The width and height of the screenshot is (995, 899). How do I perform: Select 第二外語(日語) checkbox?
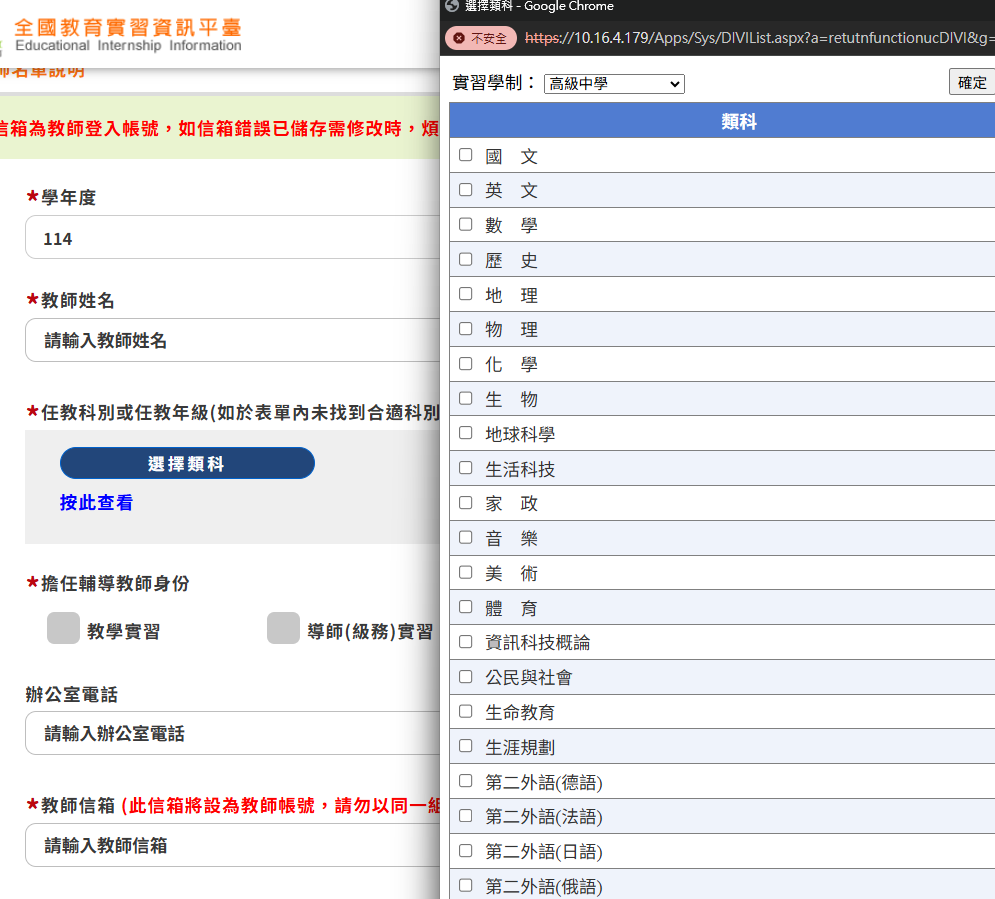pyautogui.click(x=465, y=850)
